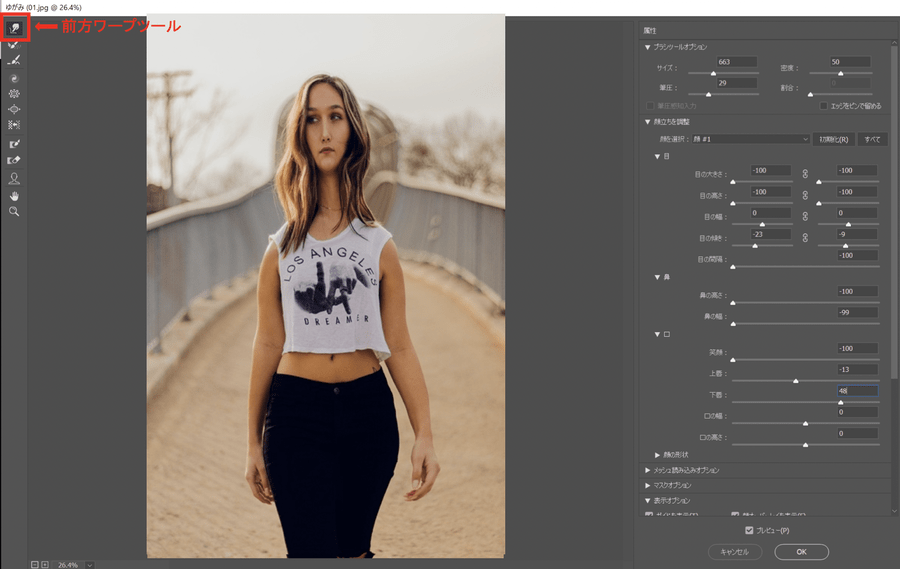Select the Hand tool
900x569 pixels.
tap(14, 196)
